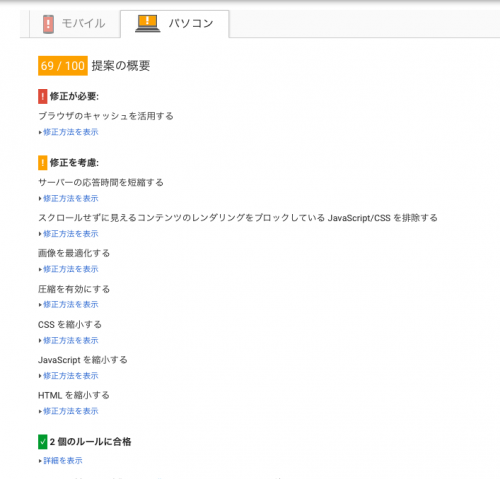Expand triangle for ブラウザのキャッシュ fix

40,132
